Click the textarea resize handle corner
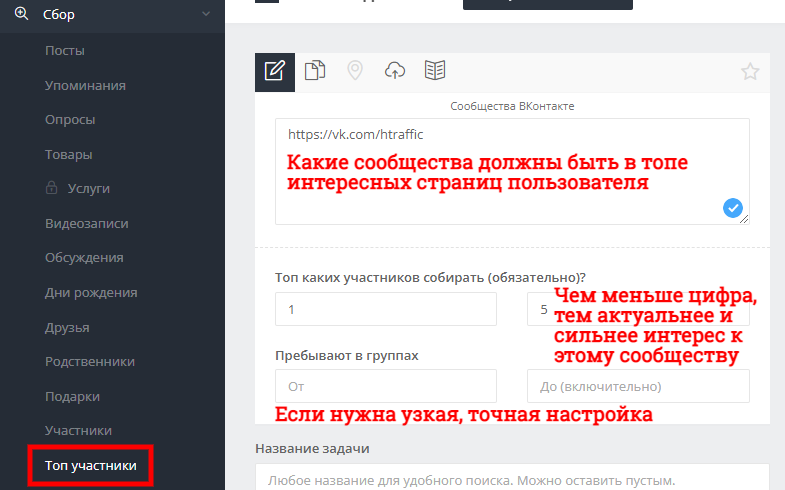This screenshot has height=490, width=785. (744, 219)
